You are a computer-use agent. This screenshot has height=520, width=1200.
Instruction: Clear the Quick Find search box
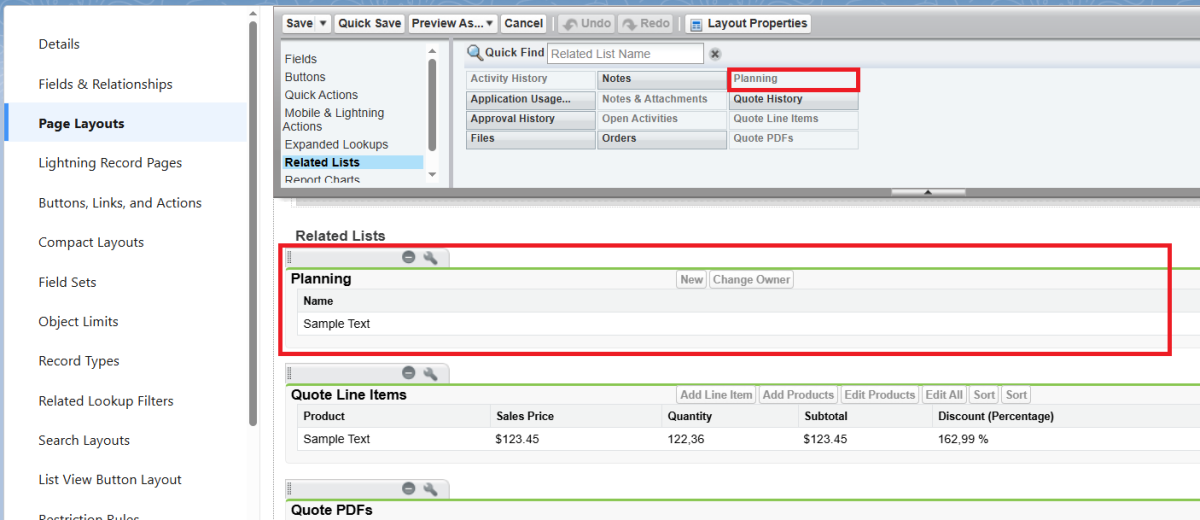pos(715,54)
